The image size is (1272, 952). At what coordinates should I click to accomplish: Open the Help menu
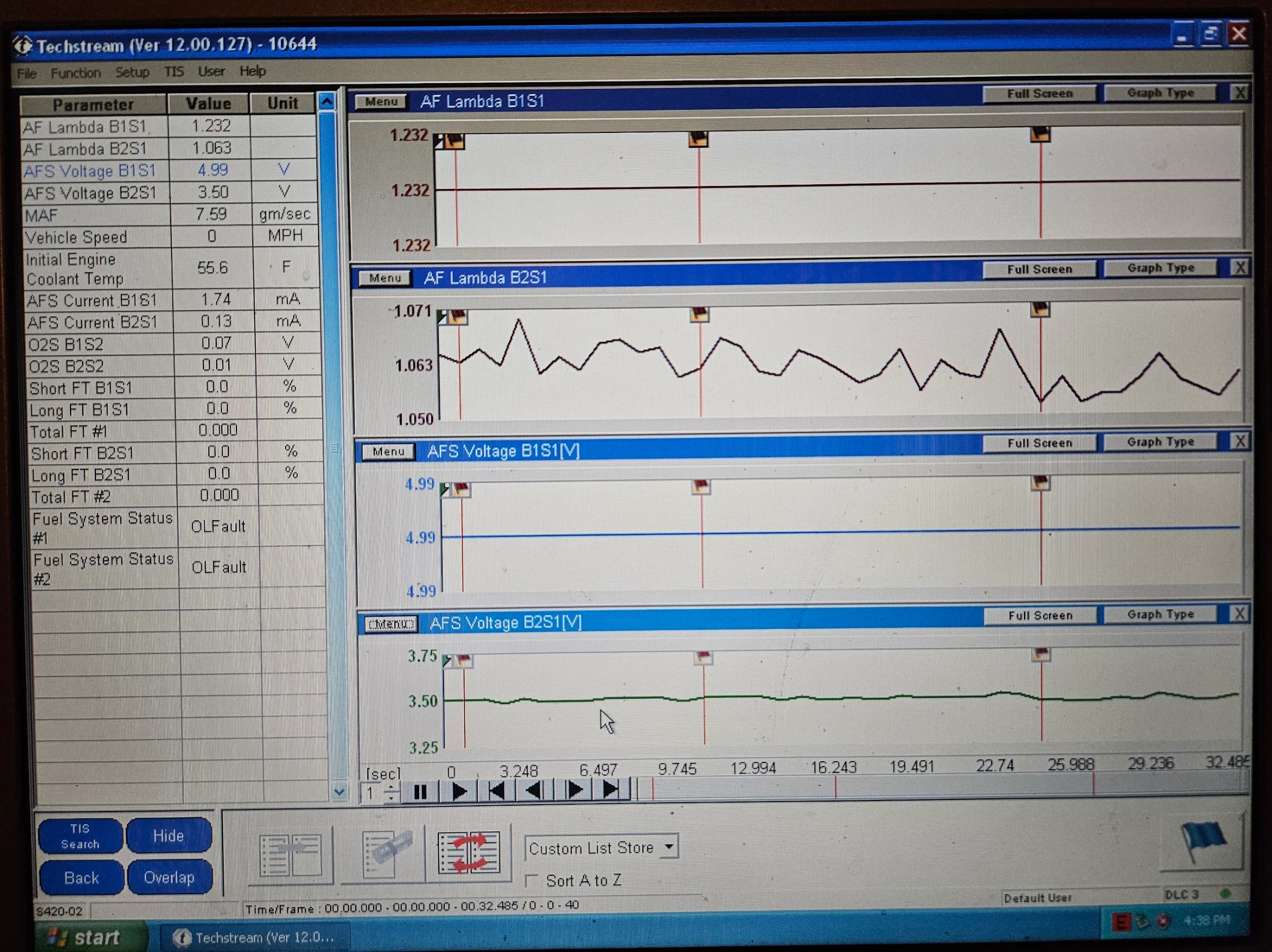[x=252, y=71]
